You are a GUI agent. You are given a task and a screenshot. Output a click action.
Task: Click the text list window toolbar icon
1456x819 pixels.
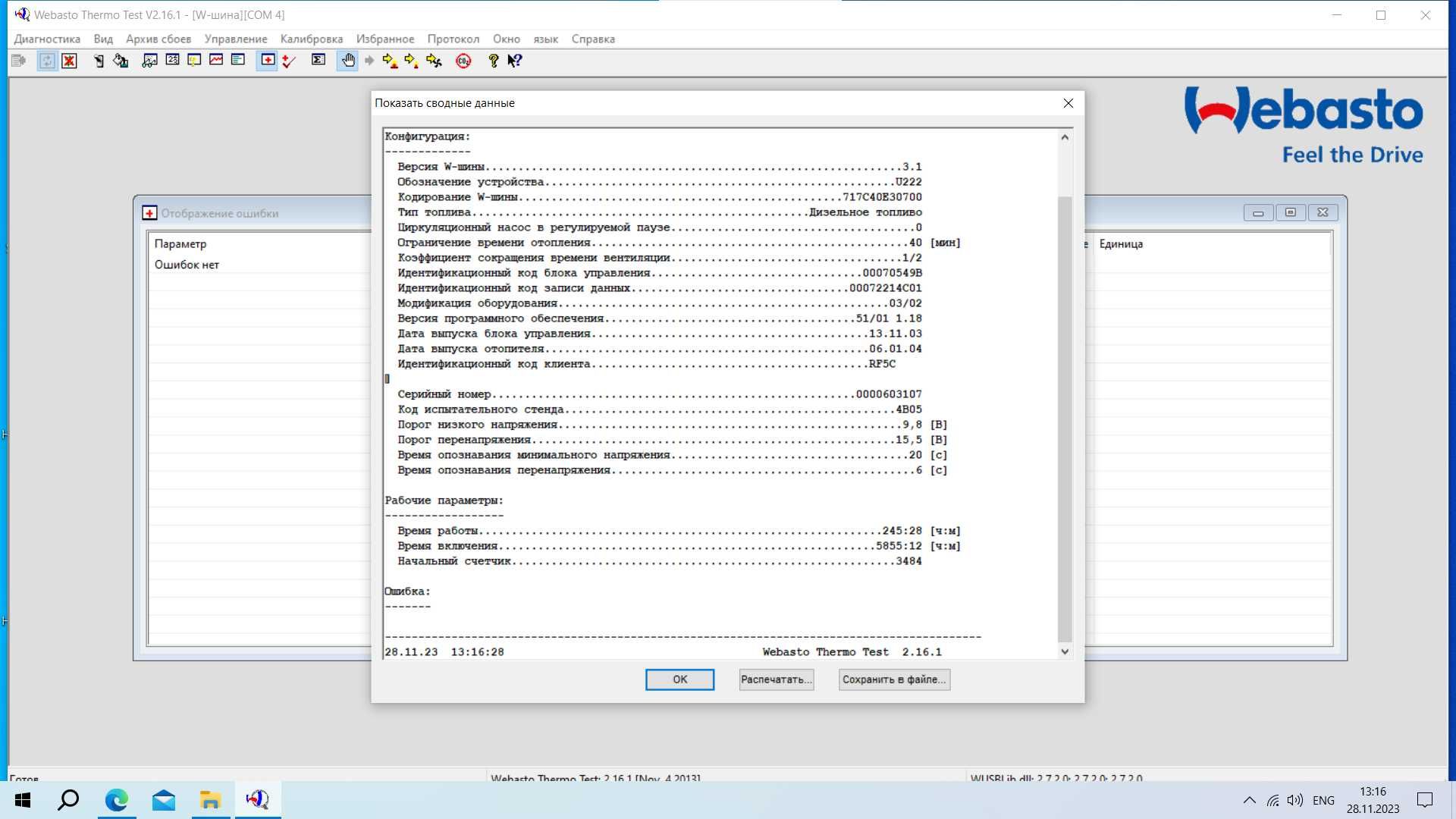(x=238, y=60)
